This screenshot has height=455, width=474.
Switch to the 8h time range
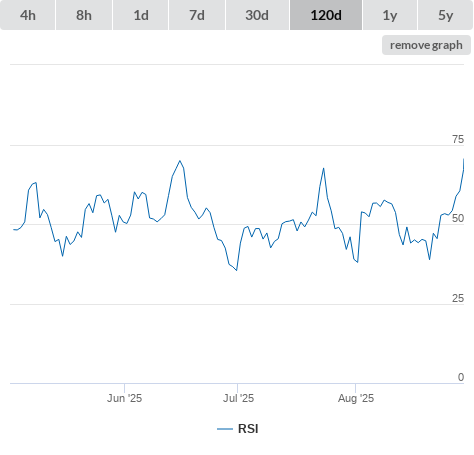(84, 15)
